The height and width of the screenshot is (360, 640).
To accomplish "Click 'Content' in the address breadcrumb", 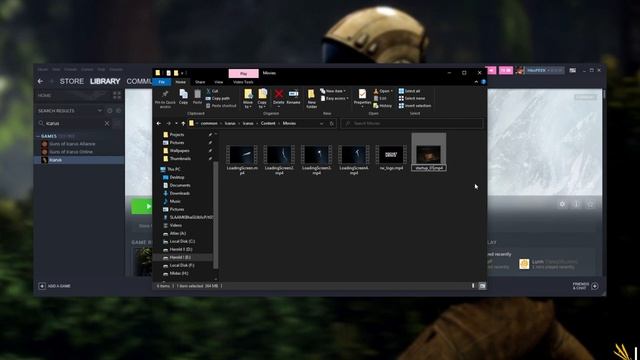I will coord(268,123).
